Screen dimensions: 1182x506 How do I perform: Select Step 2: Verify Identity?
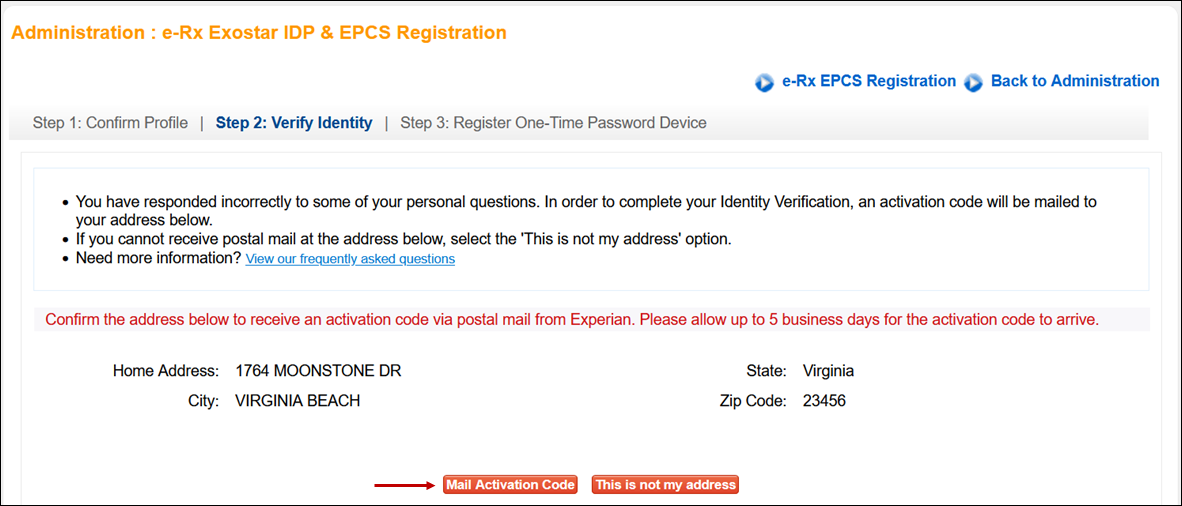click(294, 123)
